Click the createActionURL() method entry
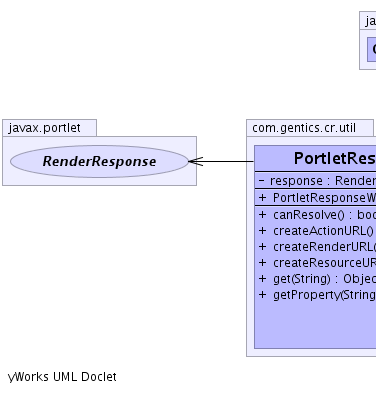The image size is (376, 394). click(x=316, y=231)
